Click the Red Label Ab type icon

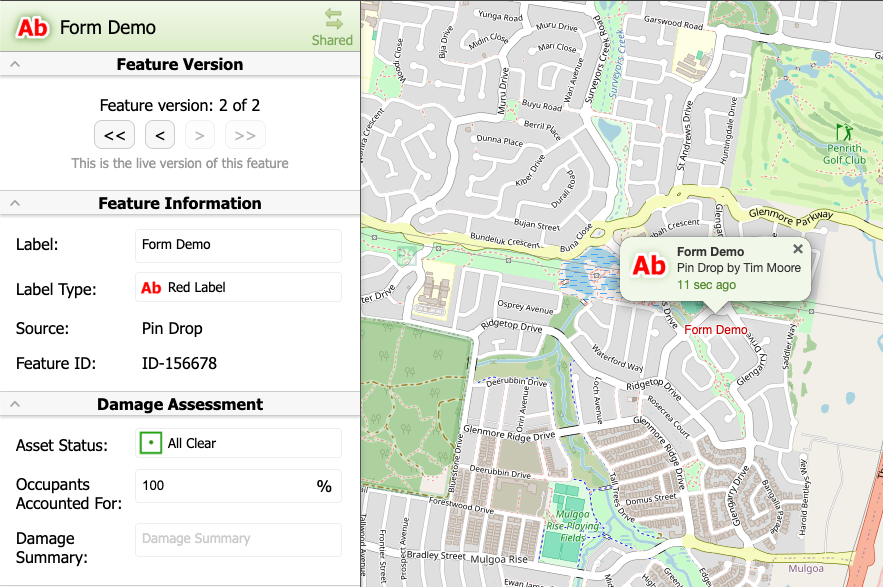click(151, 288)
